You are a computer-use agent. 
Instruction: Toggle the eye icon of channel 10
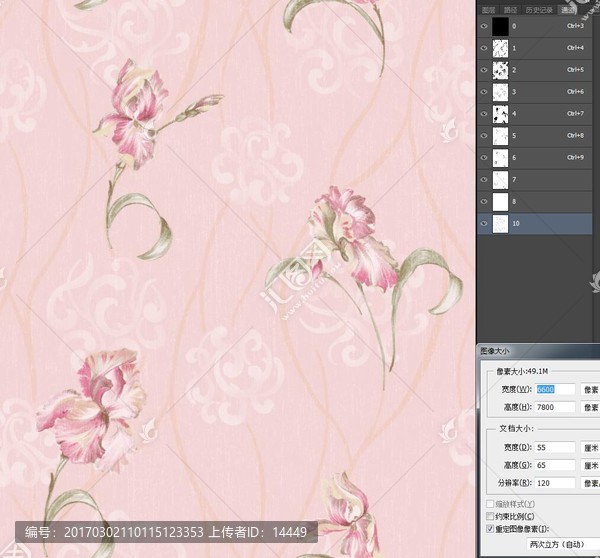point(484,224)
